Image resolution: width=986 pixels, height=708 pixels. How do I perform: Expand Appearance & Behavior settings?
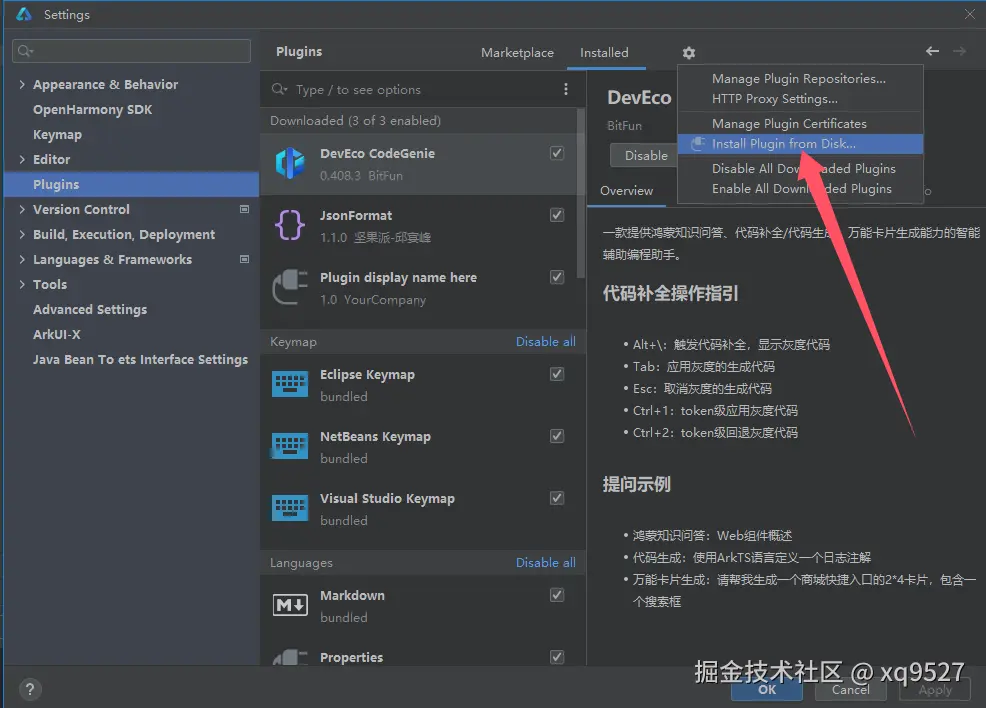[x=22, y=84]
